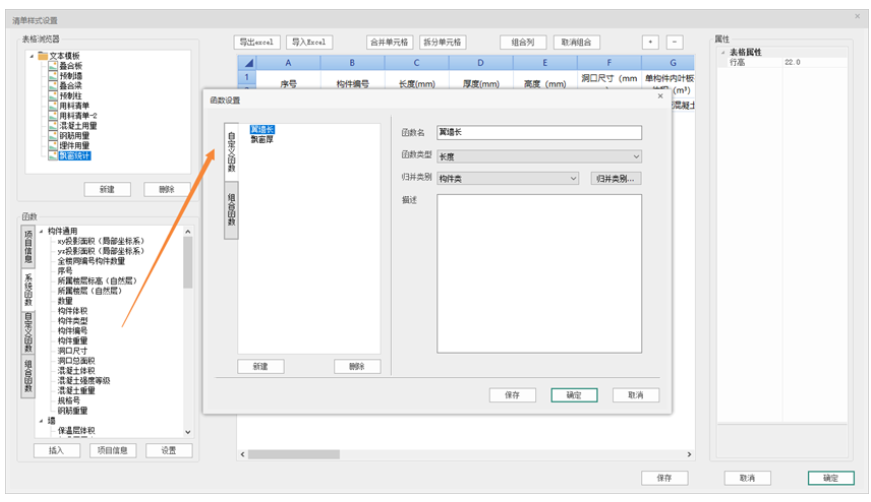Viewport: 871px width, 502px height.
Task: Collapse the 文本模板 tree node
Action: [x=32, y=56]
